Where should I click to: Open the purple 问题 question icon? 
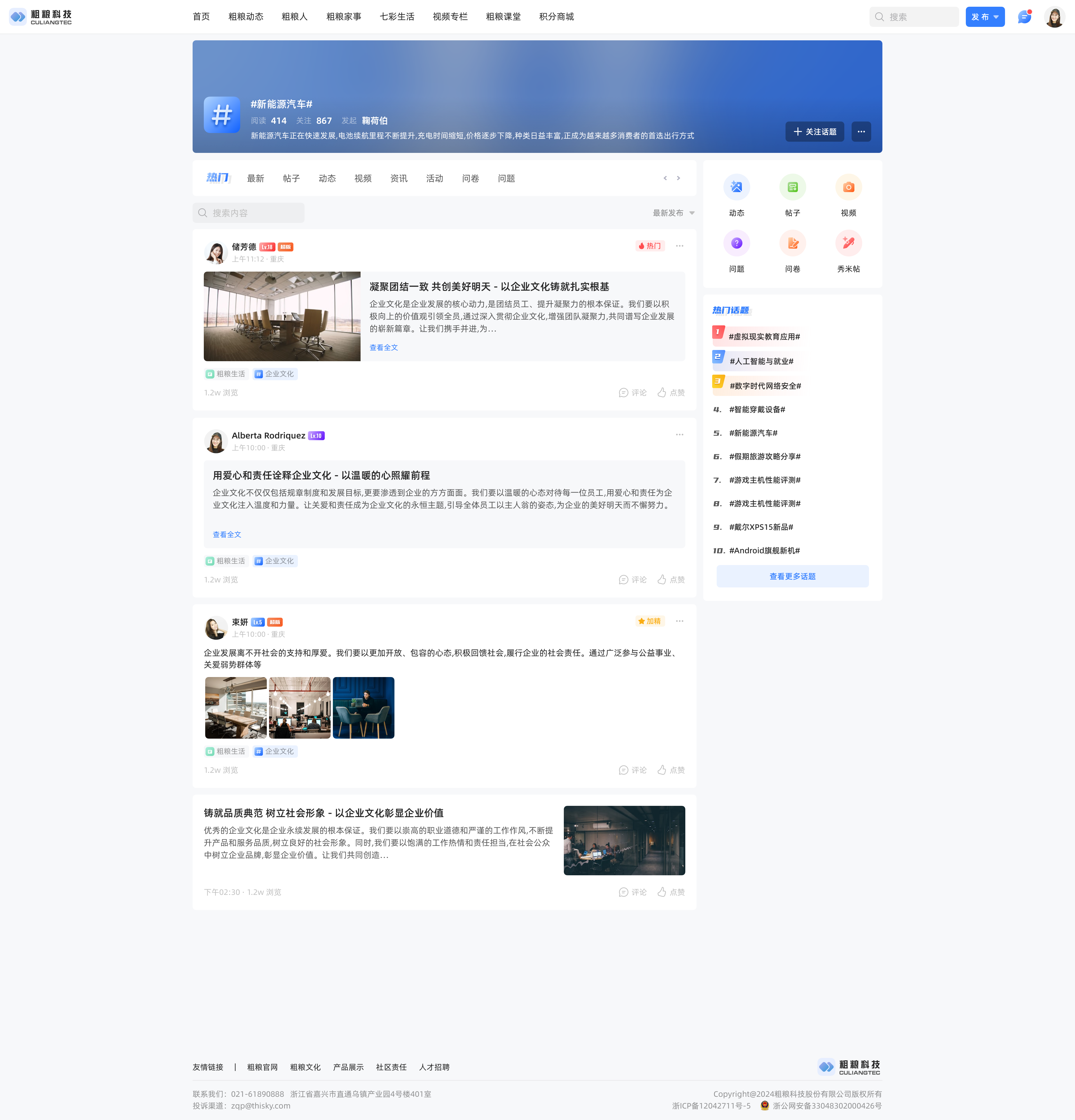(736, 243)
